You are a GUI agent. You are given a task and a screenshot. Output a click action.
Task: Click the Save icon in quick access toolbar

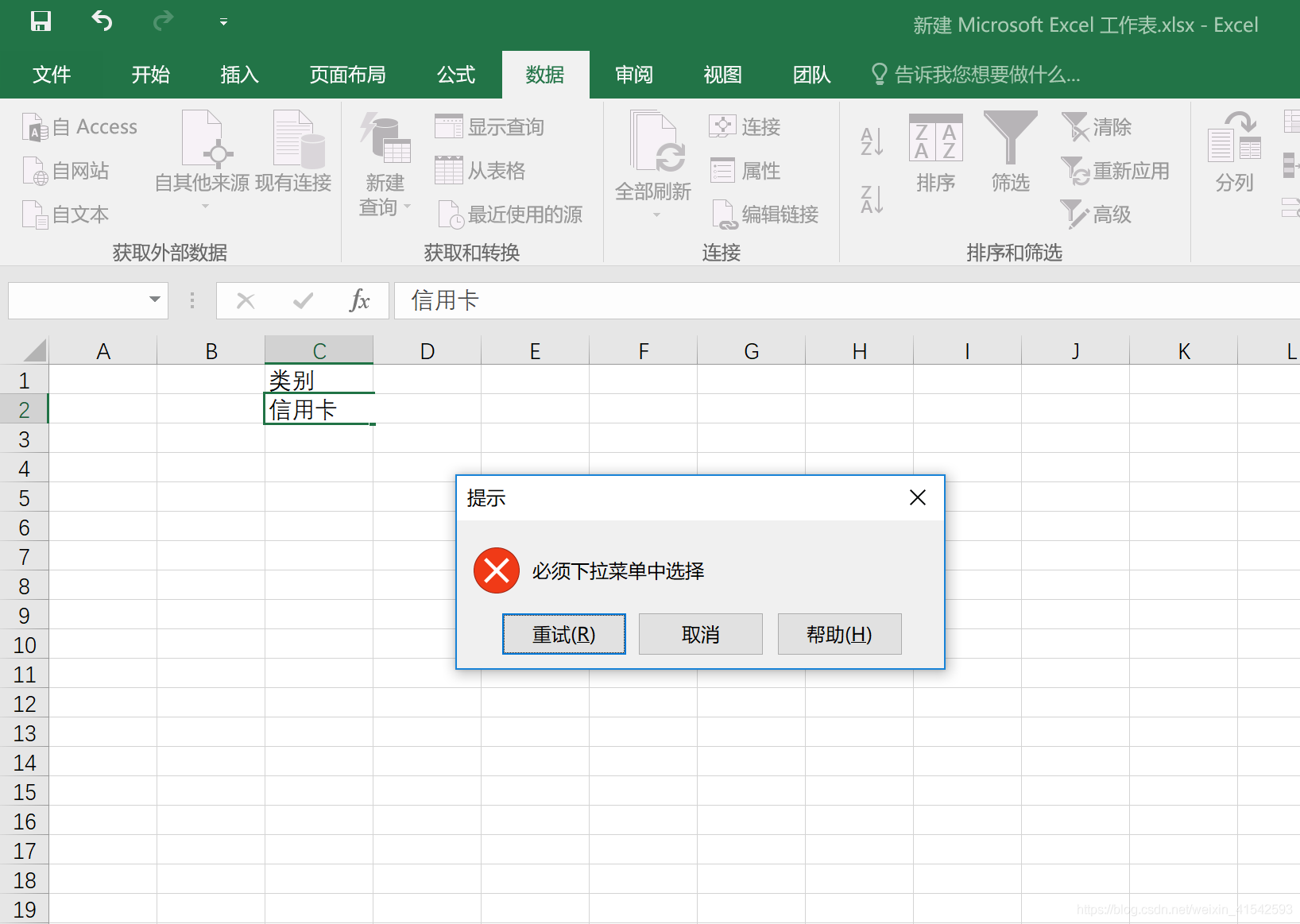41,21
